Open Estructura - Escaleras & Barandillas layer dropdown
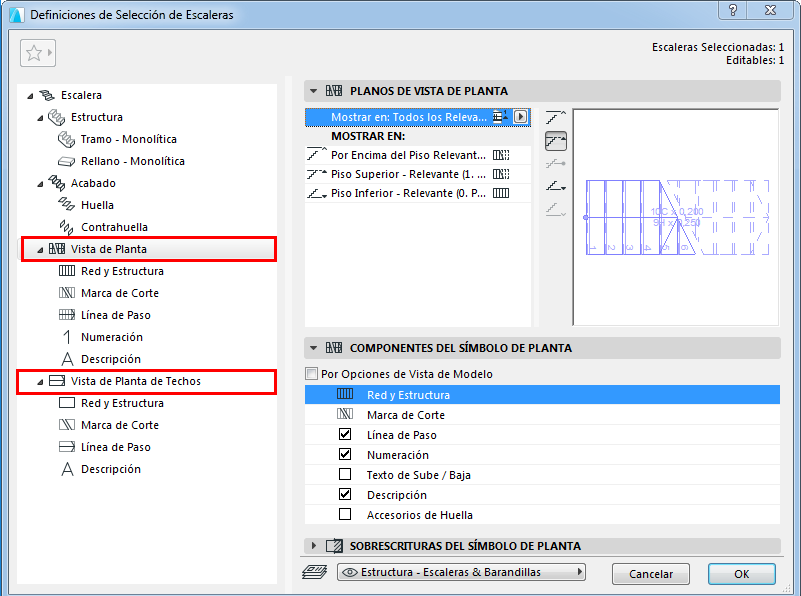Screen dimensions: 801x596 coord(461,572)
